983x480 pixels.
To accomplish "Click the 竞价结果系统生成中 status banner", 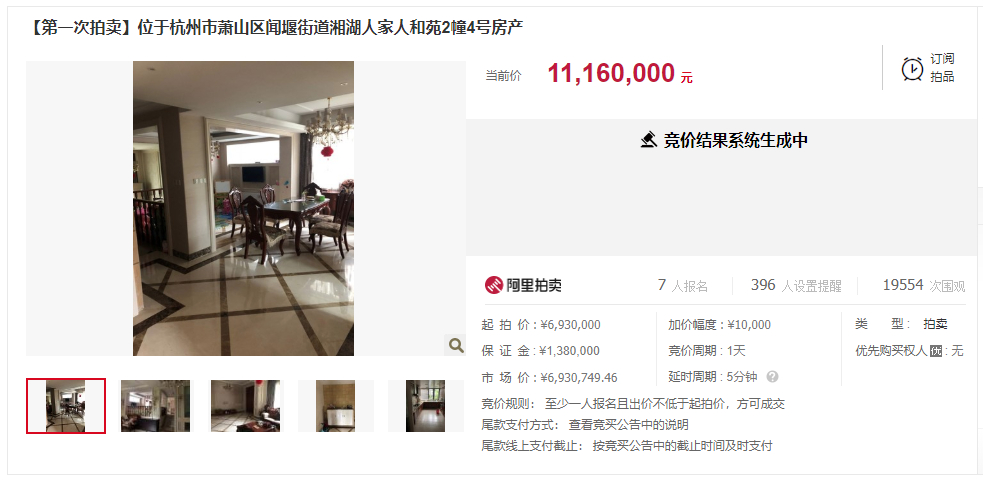I will point(724,140).
